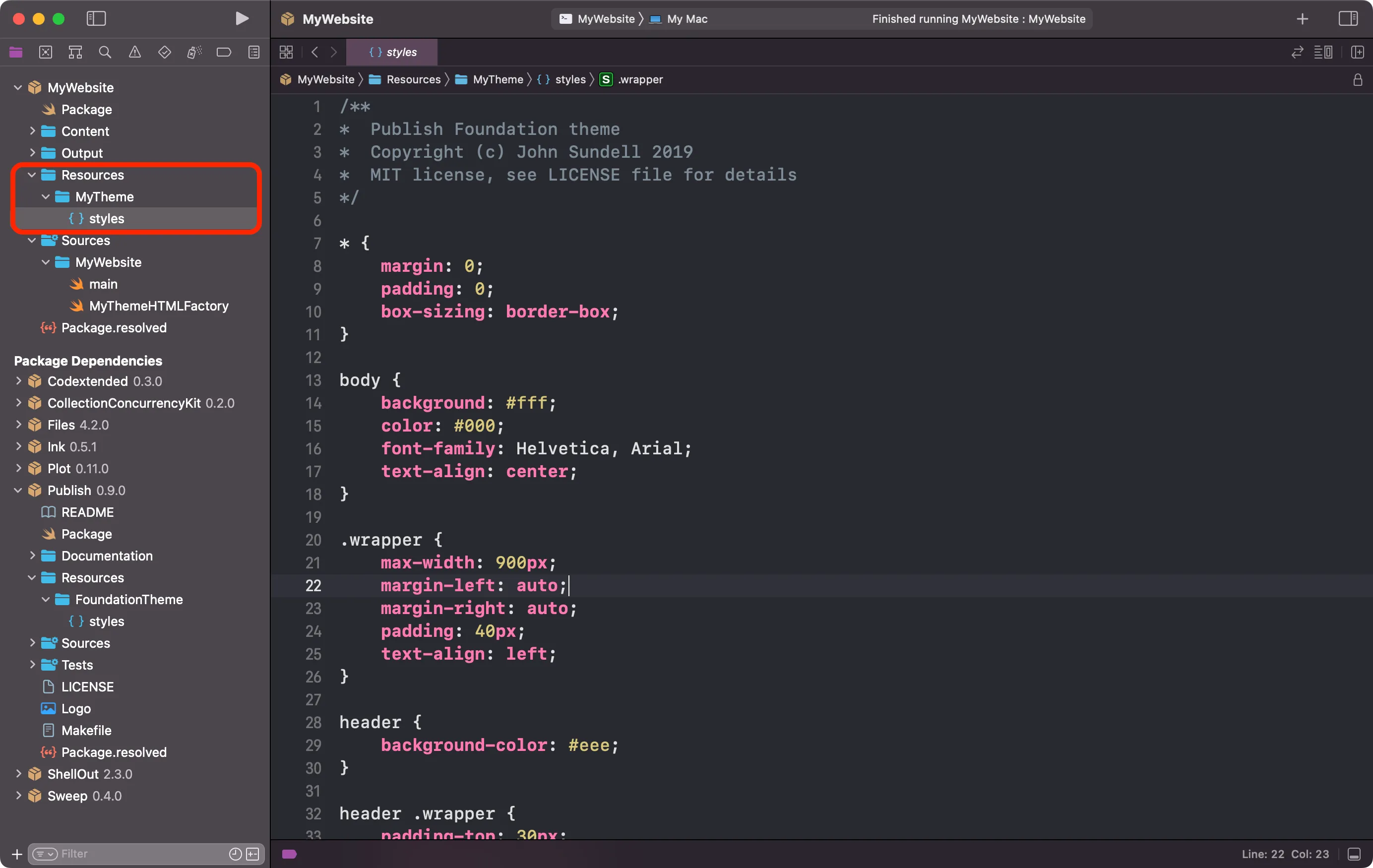Collapse the Publish 0.9.0 package
This screenshot has width=1373, height=868.
(18, 490)
